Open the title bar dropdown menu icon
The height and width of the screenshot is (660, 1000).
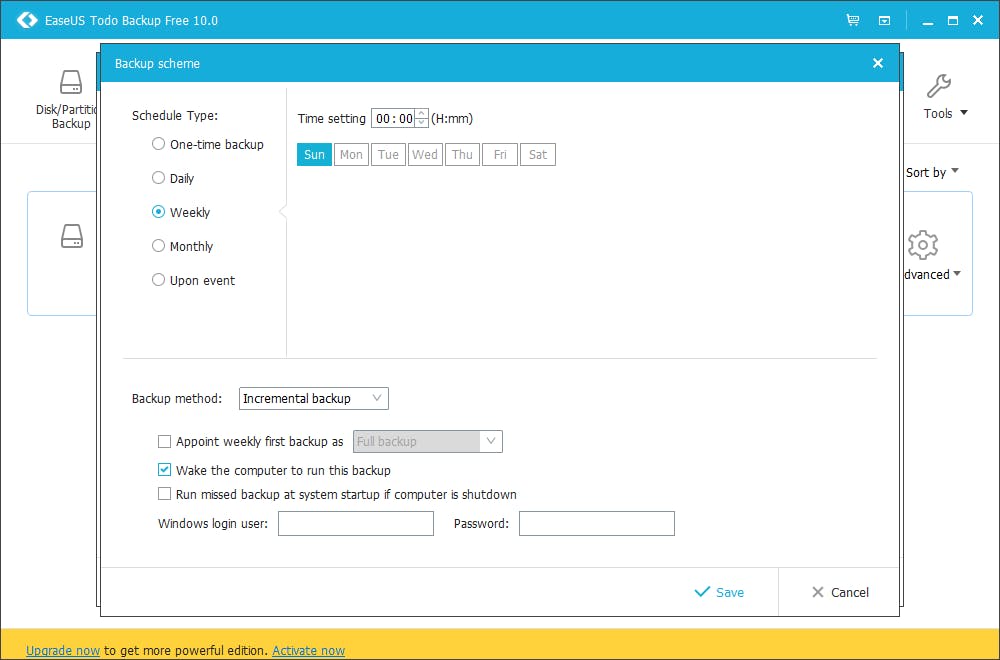point(885,21)
